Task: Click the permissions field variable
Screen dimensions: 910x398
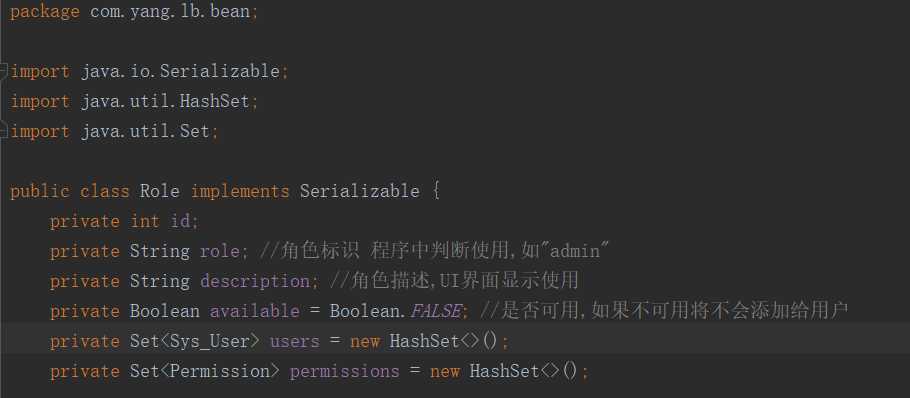Action: tap(345, 372)
